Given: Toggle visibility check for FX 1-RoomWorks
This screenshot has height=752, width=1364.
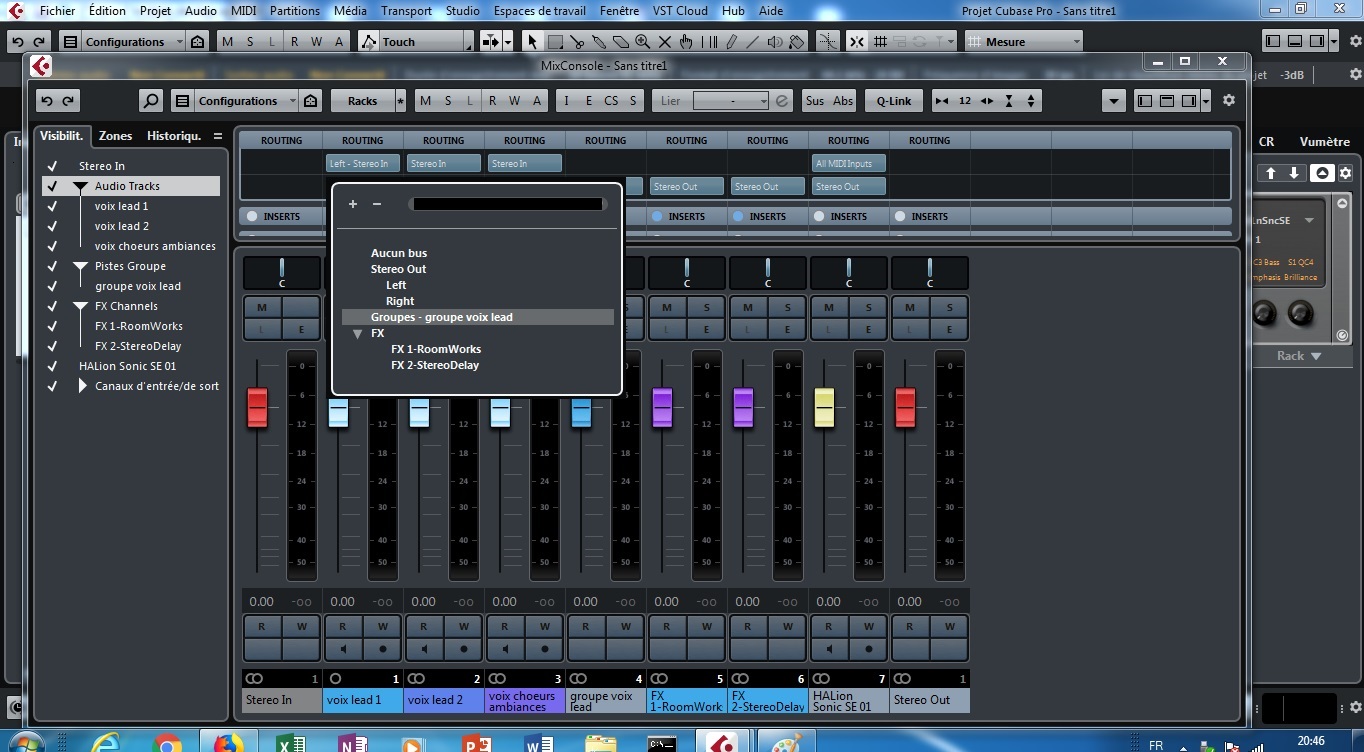Looking at the screenshot, I should [52, 326].
